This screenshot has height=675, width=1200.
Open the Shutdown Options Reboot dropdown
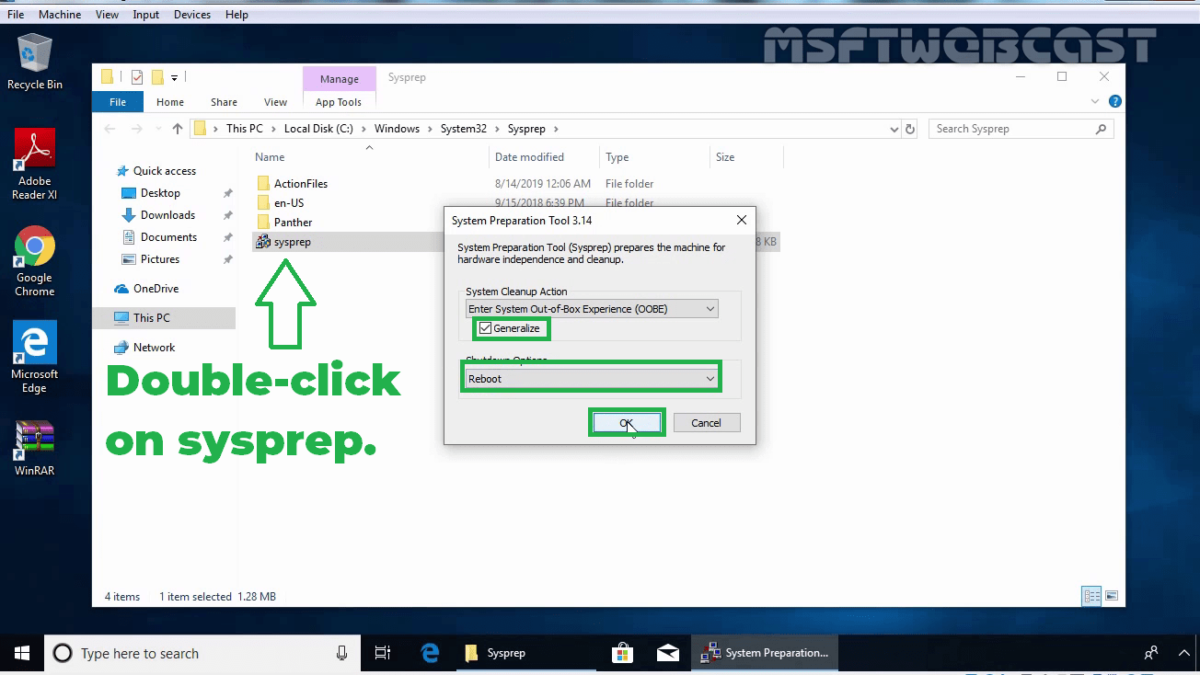pyautogui.click(x=591, y=379)
